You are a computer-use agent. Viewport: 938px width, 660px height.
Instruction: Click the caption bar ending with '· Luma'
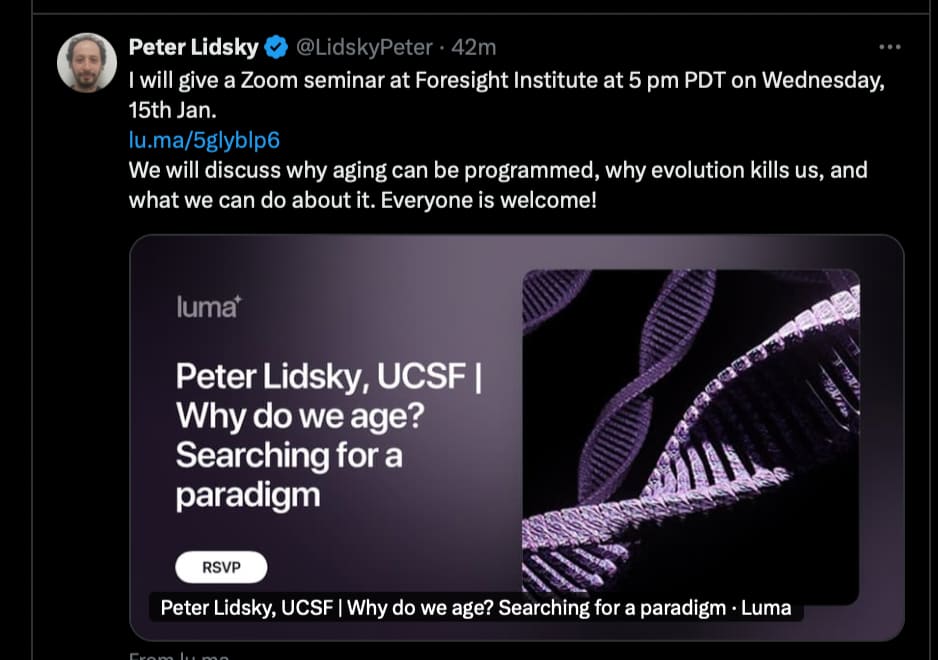pos(476,608)
